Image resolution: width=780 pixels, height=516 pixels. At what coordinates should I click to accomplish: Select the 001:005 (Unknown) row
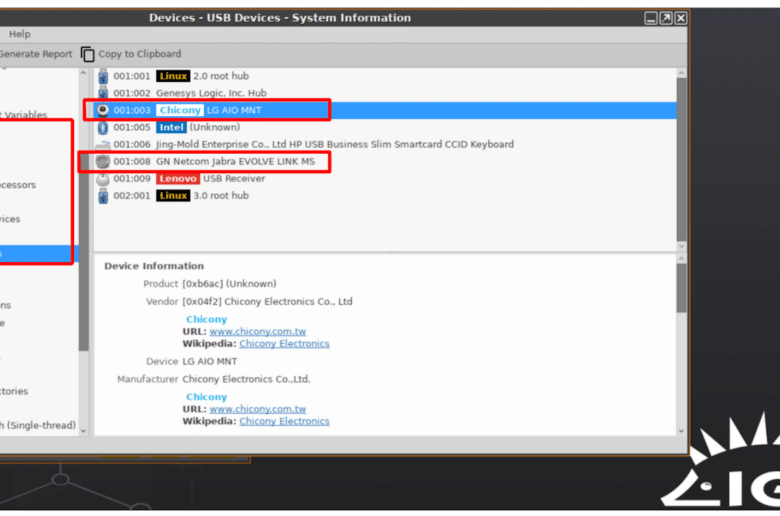(x=385, y=127)
